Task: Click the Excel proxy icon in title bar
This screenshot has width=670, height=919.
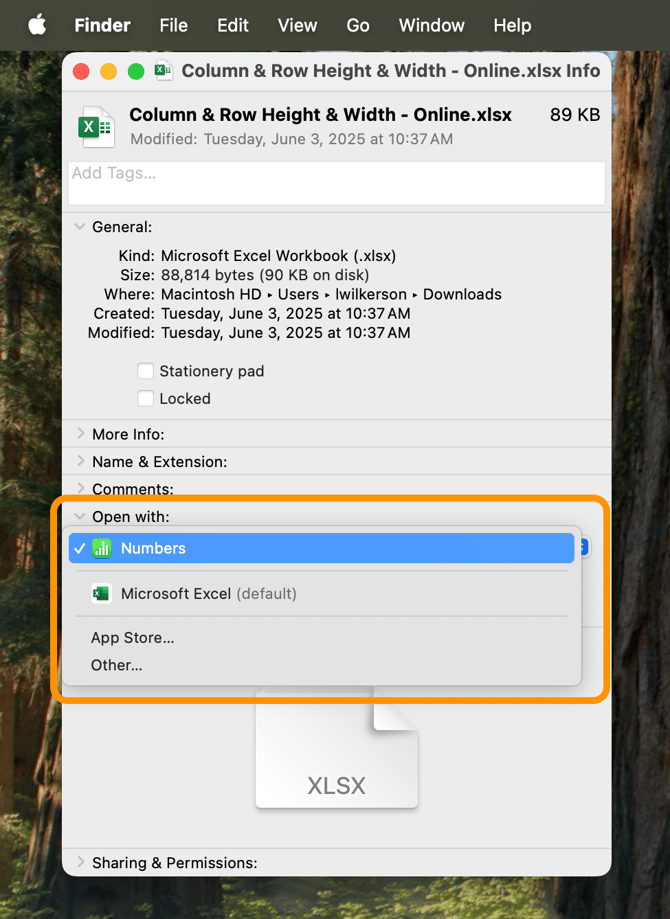Action: pyautogui.click(x=163, y=71)
